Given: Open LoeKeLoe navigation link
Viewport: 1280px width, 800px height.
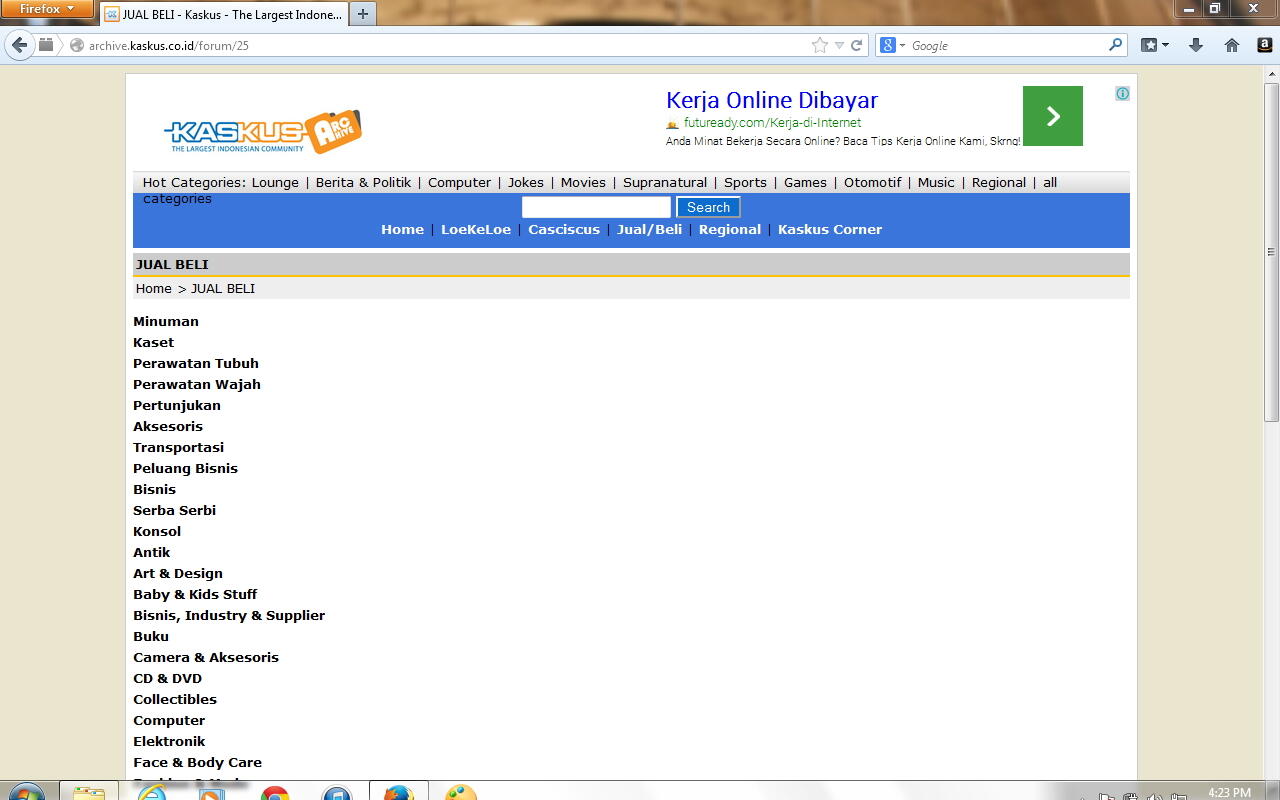Looking at the screenshot, I should [476, 229].
